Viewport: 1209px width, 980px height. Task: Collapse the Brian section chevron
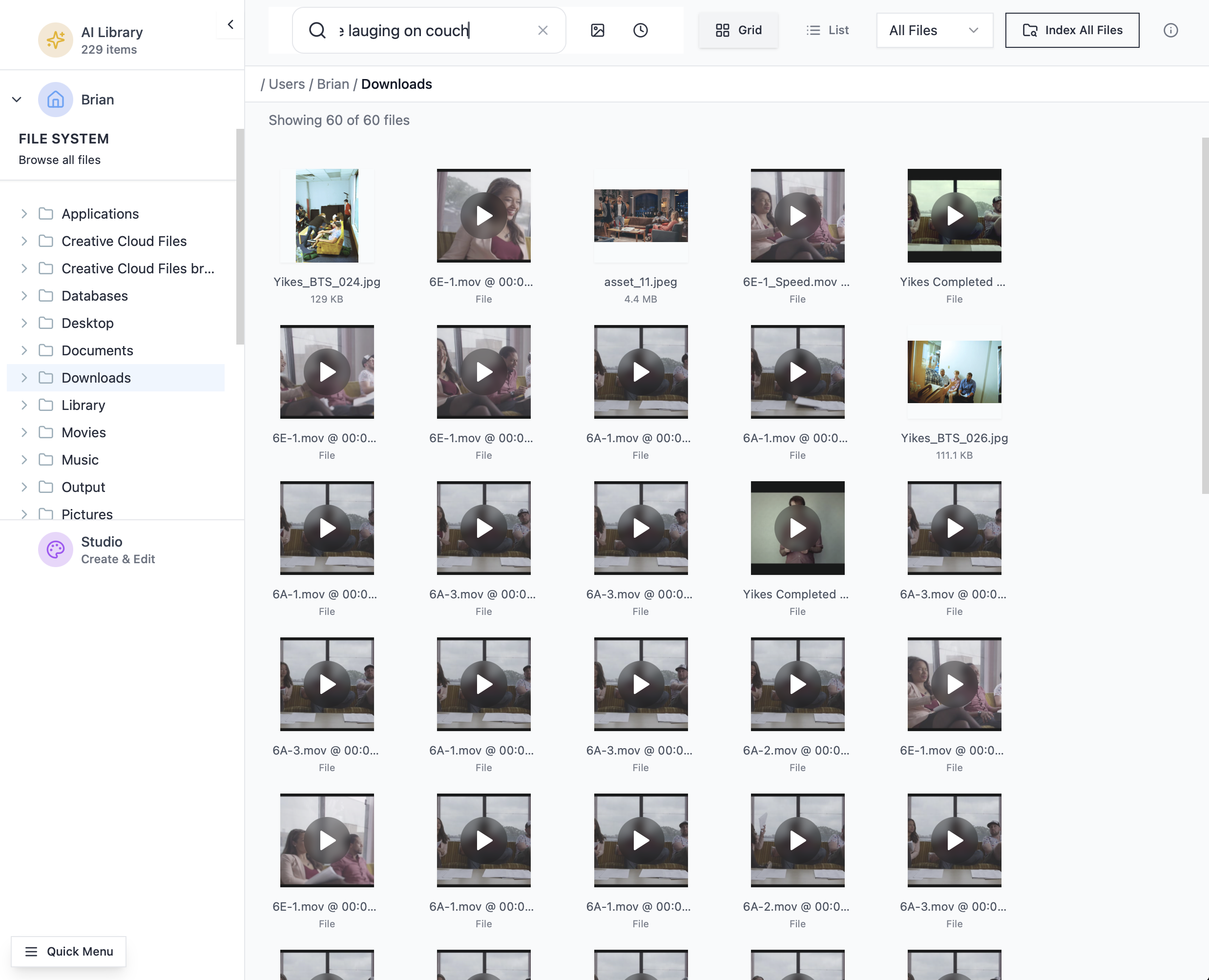17,100
